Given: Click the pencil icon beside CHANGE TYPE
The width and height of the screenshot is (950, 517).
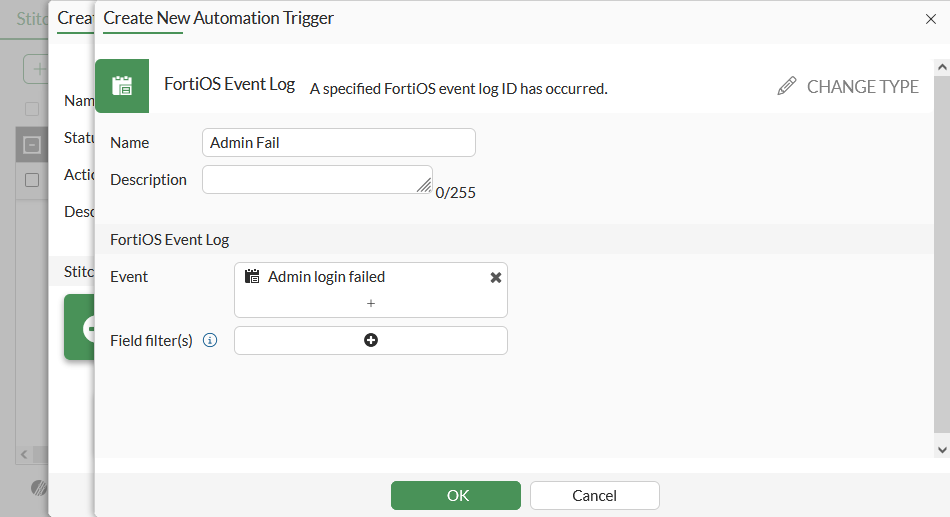Looking at the screenshot, I should pyautogui.click(x=787, y=86).
